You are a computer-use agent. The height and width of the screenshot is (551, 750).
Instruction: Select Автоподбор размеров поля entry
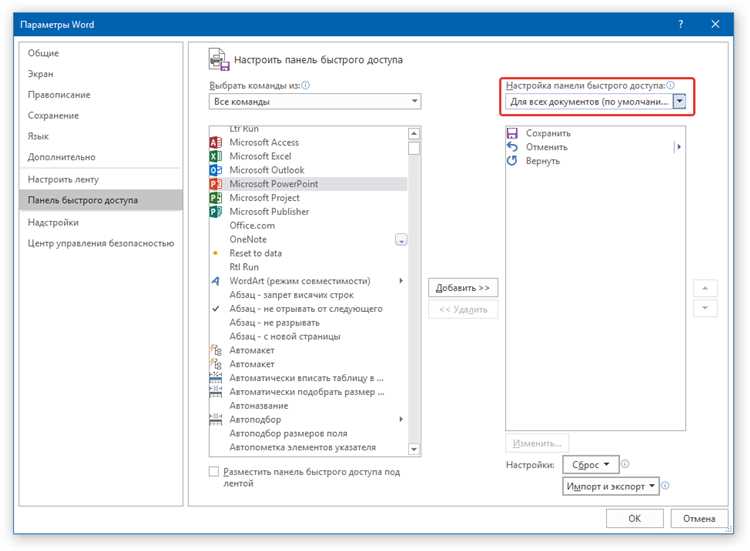tap(309, 433)
